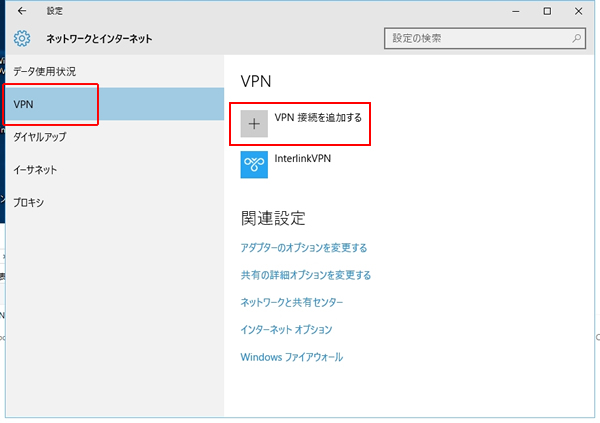
Task: Open データ使用状況 in the sidebar
Action: click(x=45, y=71)
